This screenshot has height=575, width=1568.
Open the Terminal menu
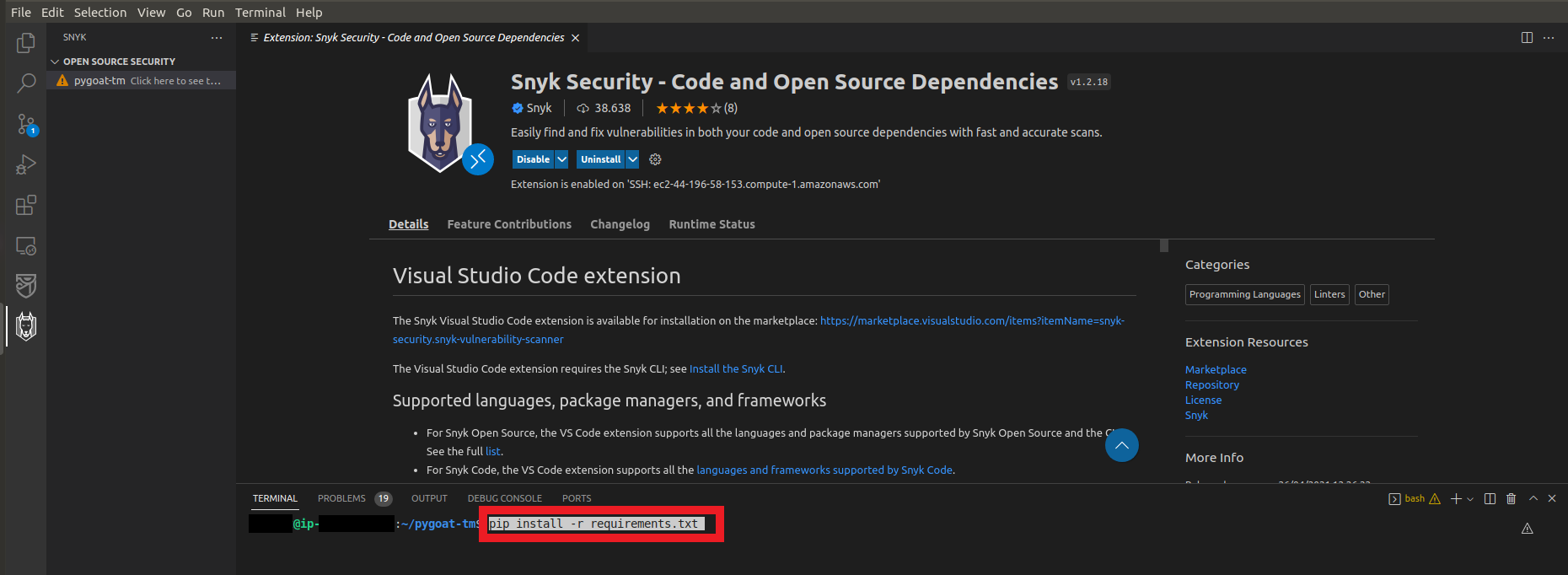coord(260,12)
